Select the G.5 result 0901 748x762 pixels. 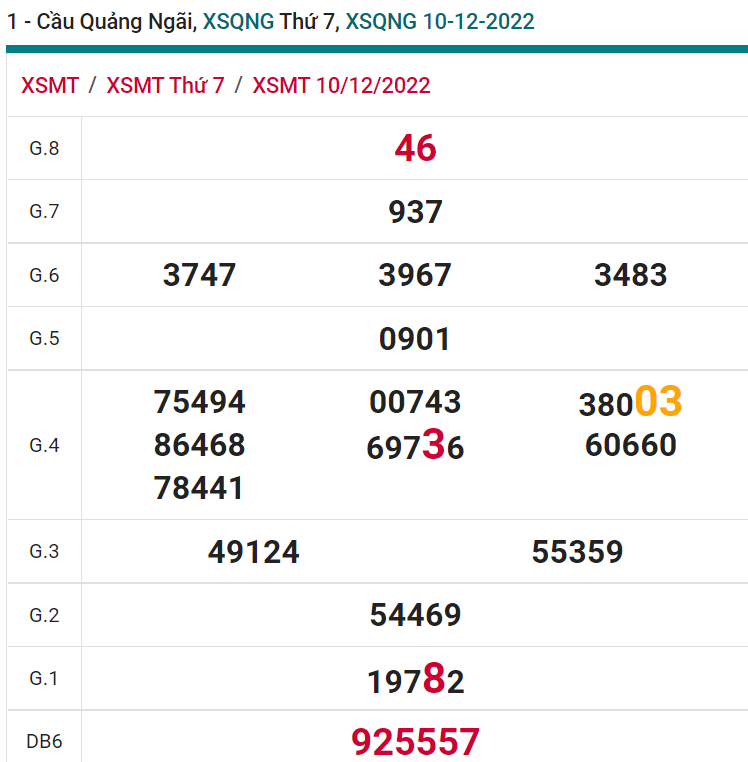(x=415, y=339)
